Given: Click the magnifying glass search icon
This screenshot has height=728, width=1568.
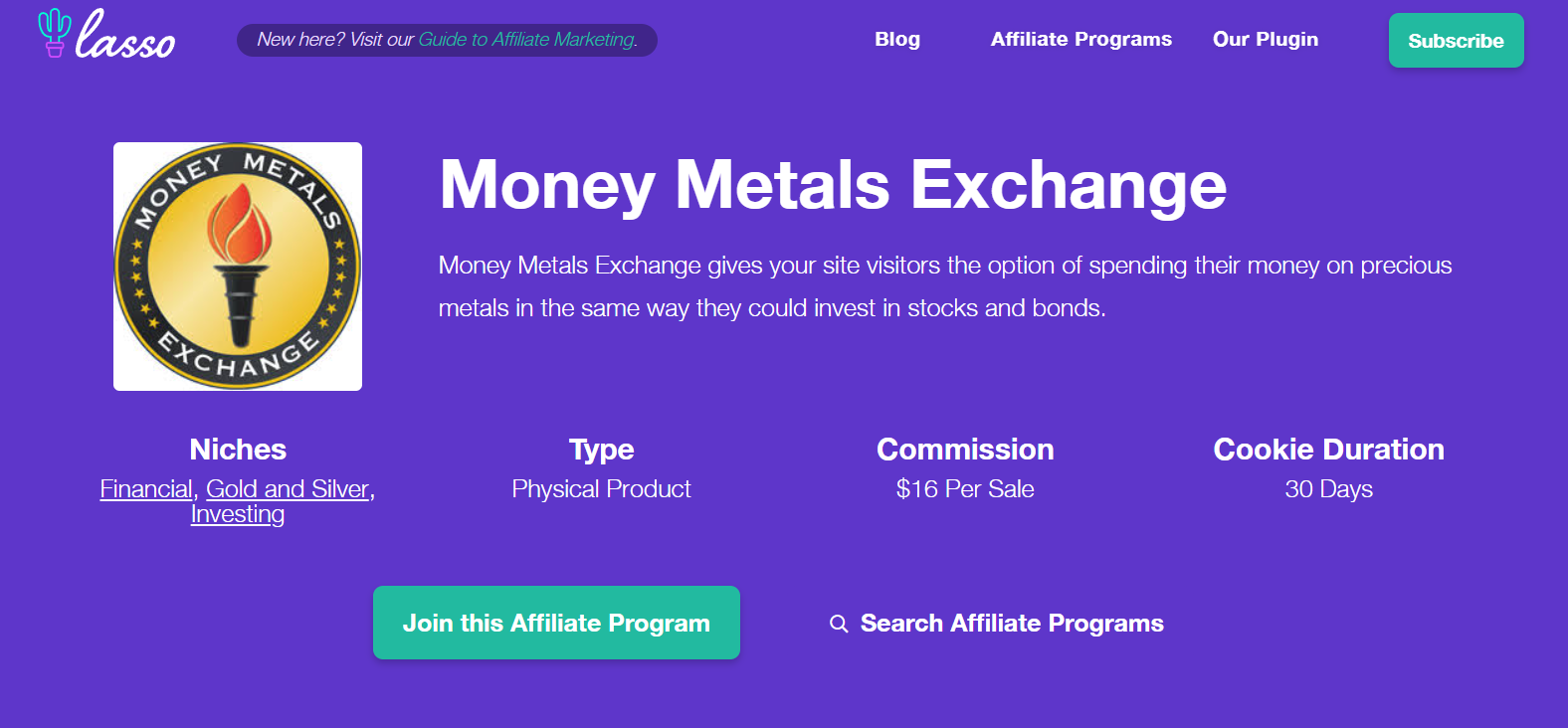Looking at the screenshot, I should coord(839,624).
